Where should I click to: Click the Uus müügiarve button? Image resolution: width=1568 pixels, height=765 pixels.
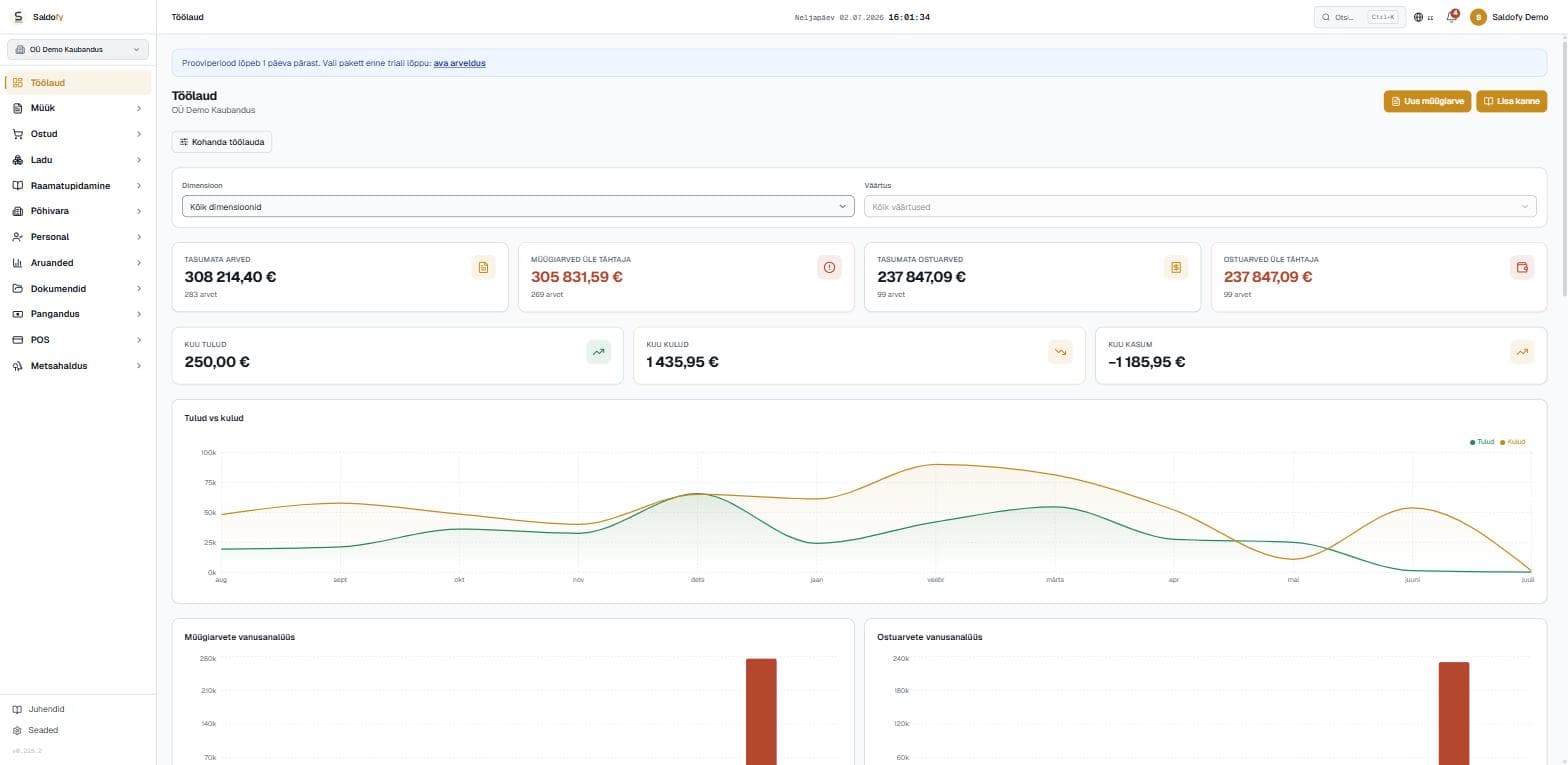1427,101
